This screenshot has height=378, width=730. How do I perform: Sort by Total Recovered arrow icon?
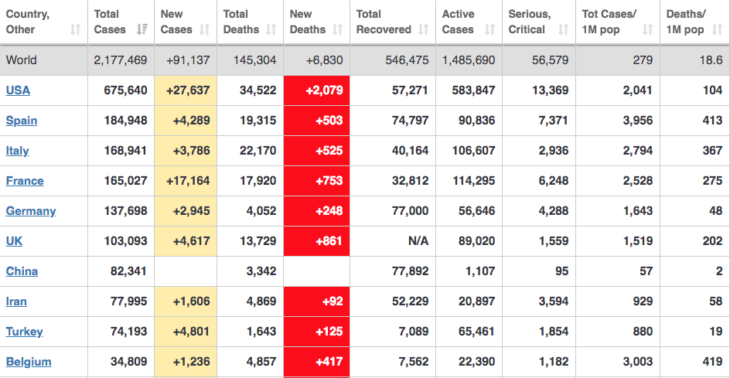pos(423,30)
